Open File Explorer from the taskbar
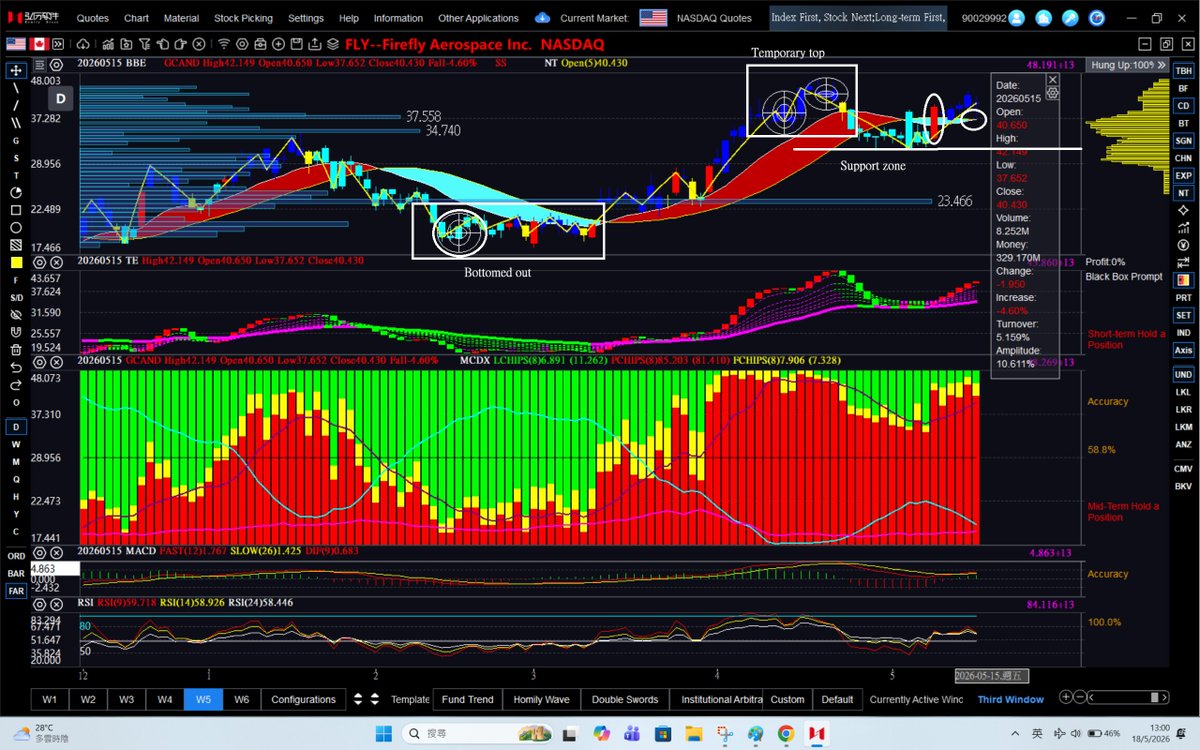Image resolution: width=1200 pixels, height=750 pixels. (693, 734)
